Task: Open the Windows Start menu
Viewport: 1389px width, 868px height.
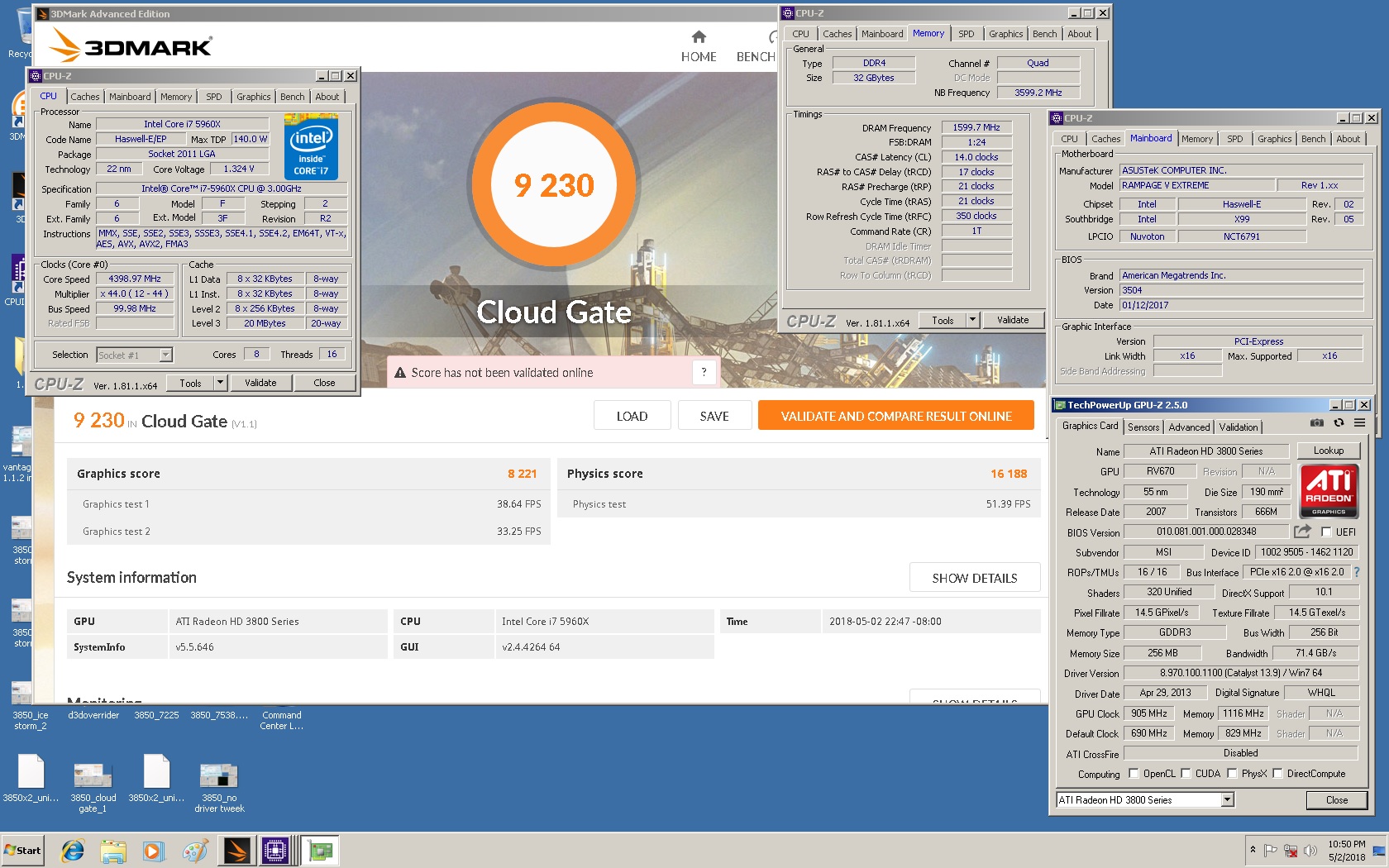Action: (22, 851)
